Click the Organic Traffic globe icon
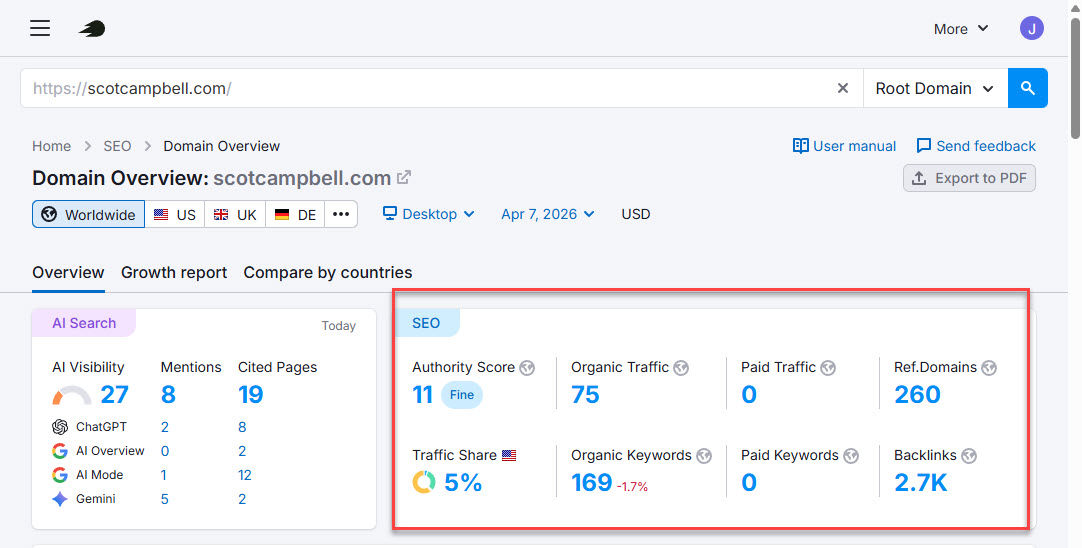1082x548 pixels. (x=681, y=368)
